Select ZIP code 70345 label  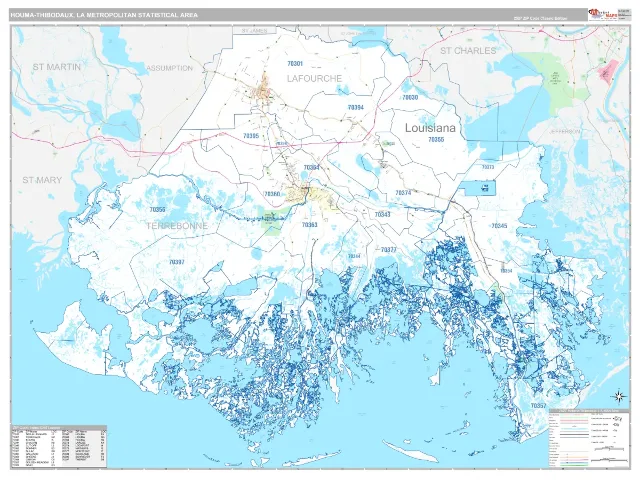[499, 226]
